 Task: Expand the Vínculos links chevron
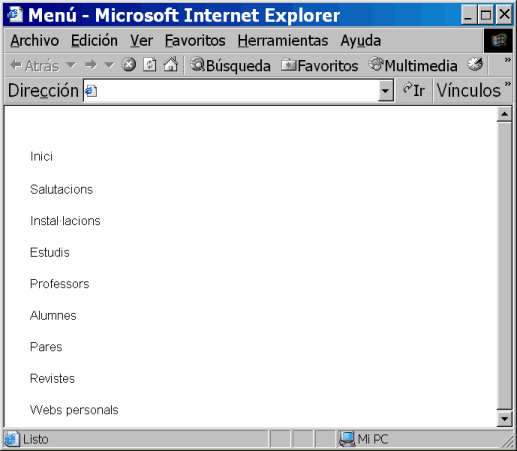point(507,83)
